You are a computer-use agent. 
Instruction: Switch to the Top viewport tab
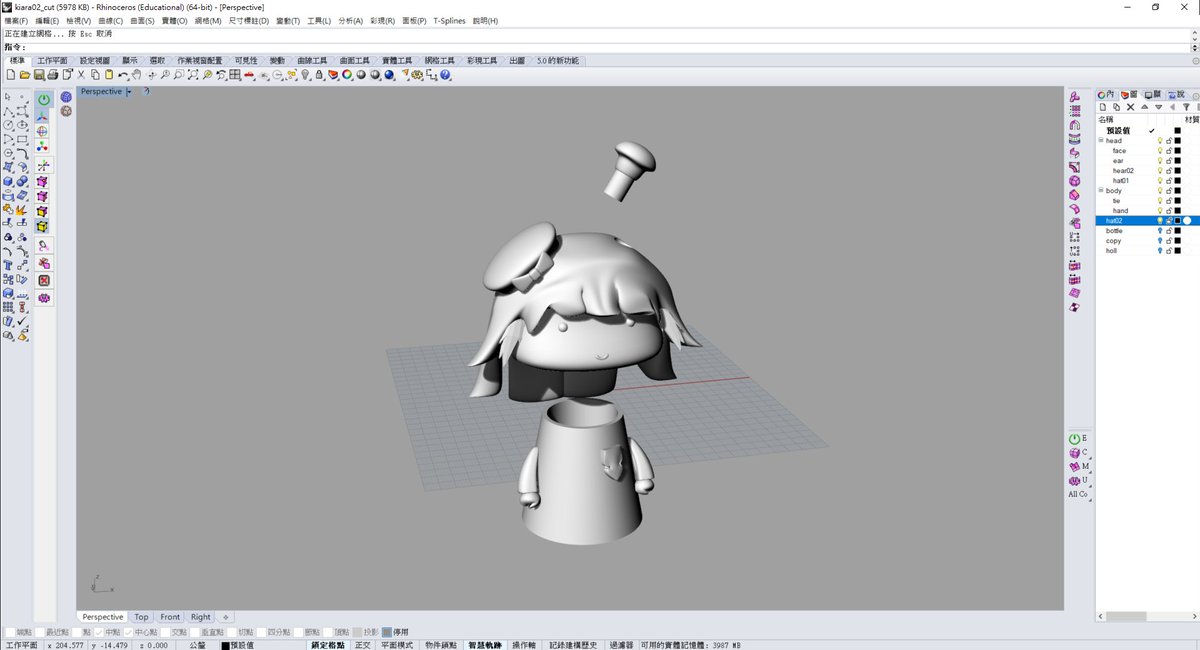click(142, 617)
